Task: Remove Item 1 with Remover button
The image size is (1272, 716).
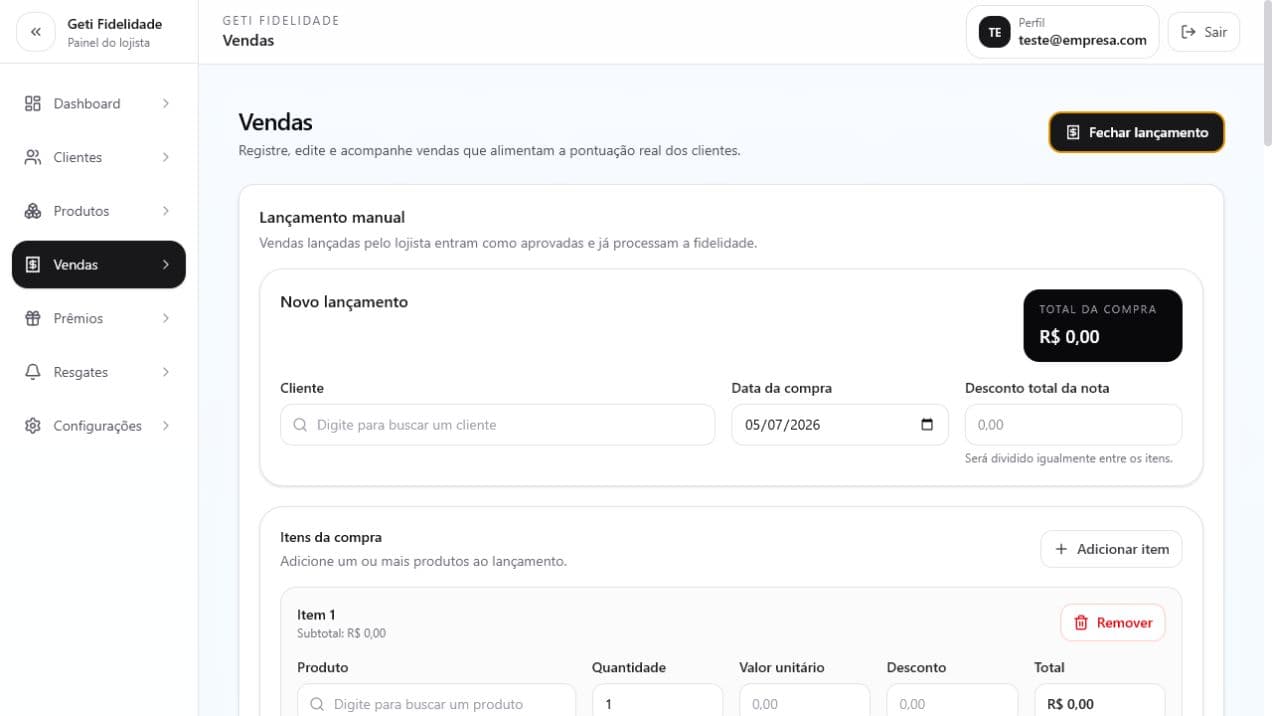Action: 1112,623
